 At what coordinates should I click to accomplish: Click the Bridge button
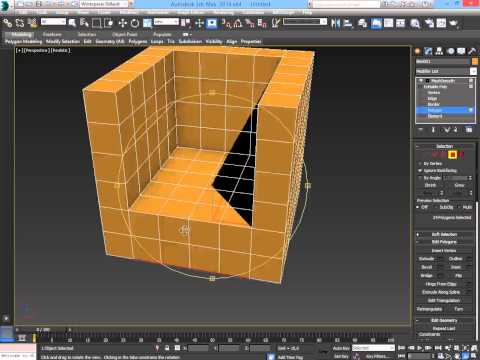tap(426, 276)
